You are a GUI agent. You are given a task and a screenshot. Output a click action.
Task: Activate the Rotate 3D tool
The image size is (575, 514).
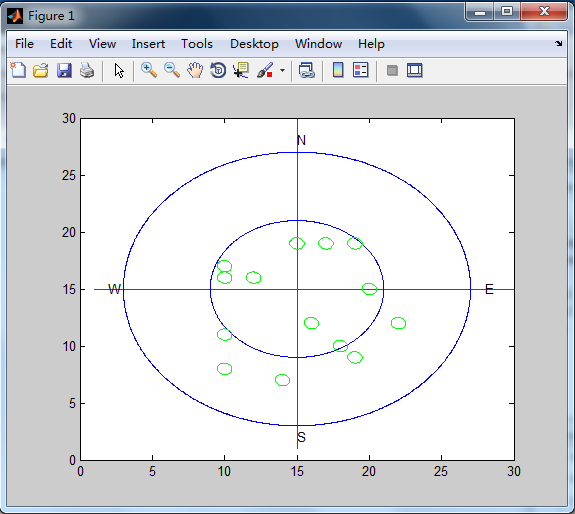pyautogui.click(x=218, y=70)
